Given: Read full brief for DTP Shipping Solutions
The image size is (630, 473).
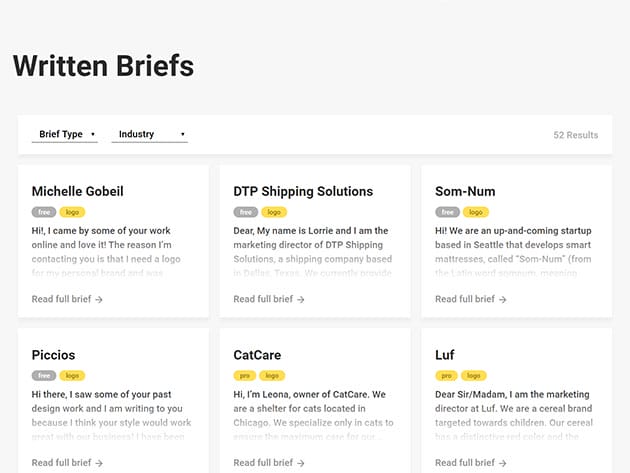Looking at the screenshot, I should point(269,299).
